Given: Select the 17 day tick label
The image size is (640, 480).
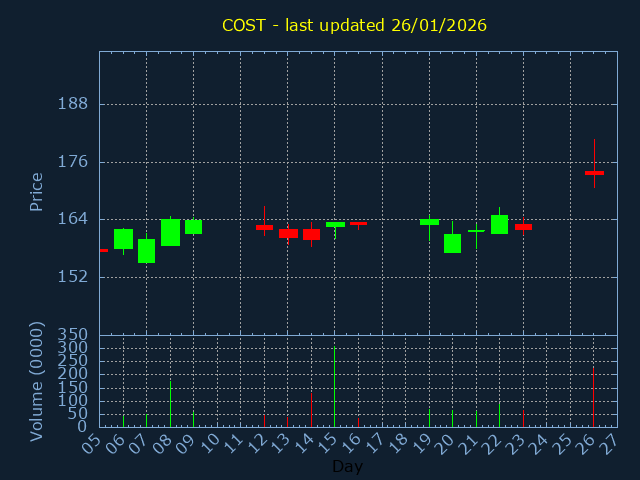Looking at the screenshot, I should coord(374,443).
